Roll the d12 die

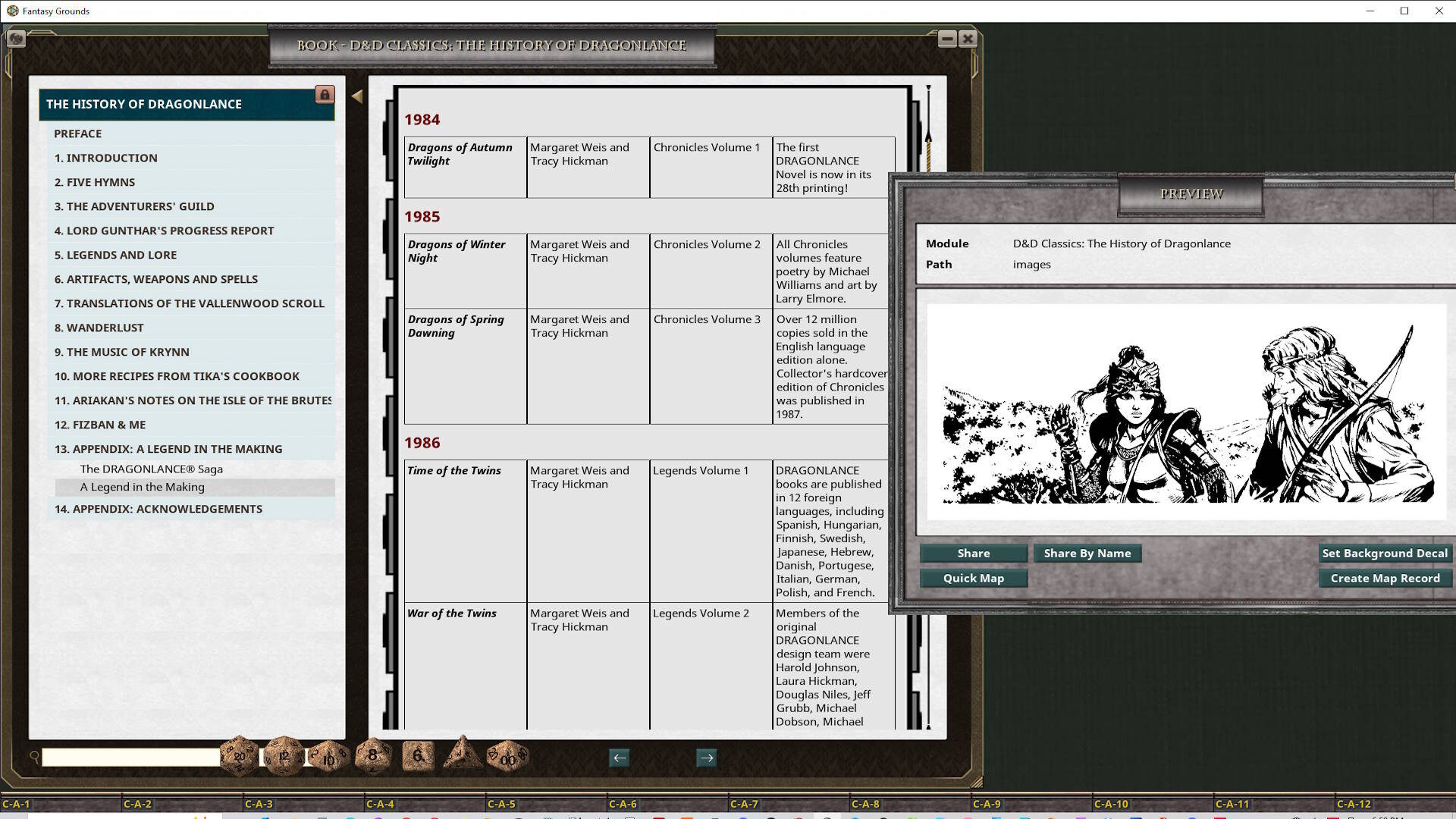(284, 756)
